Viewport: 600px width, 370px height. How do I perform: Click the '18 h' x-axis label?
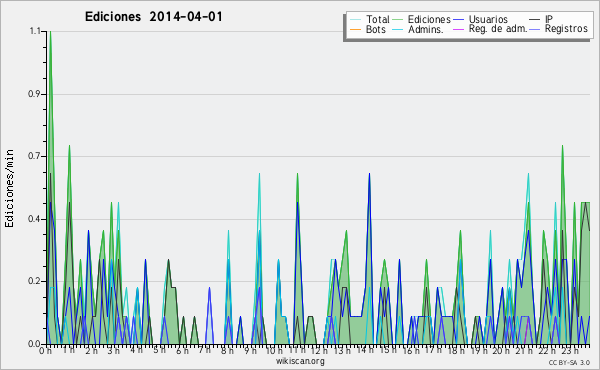point(456,351)
